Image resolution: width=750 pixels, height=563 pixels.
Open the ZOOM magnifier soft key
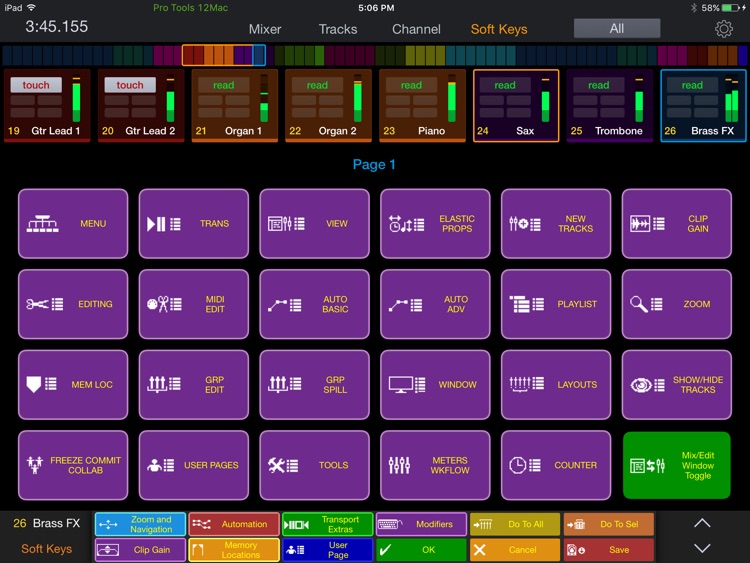point(677,304)
